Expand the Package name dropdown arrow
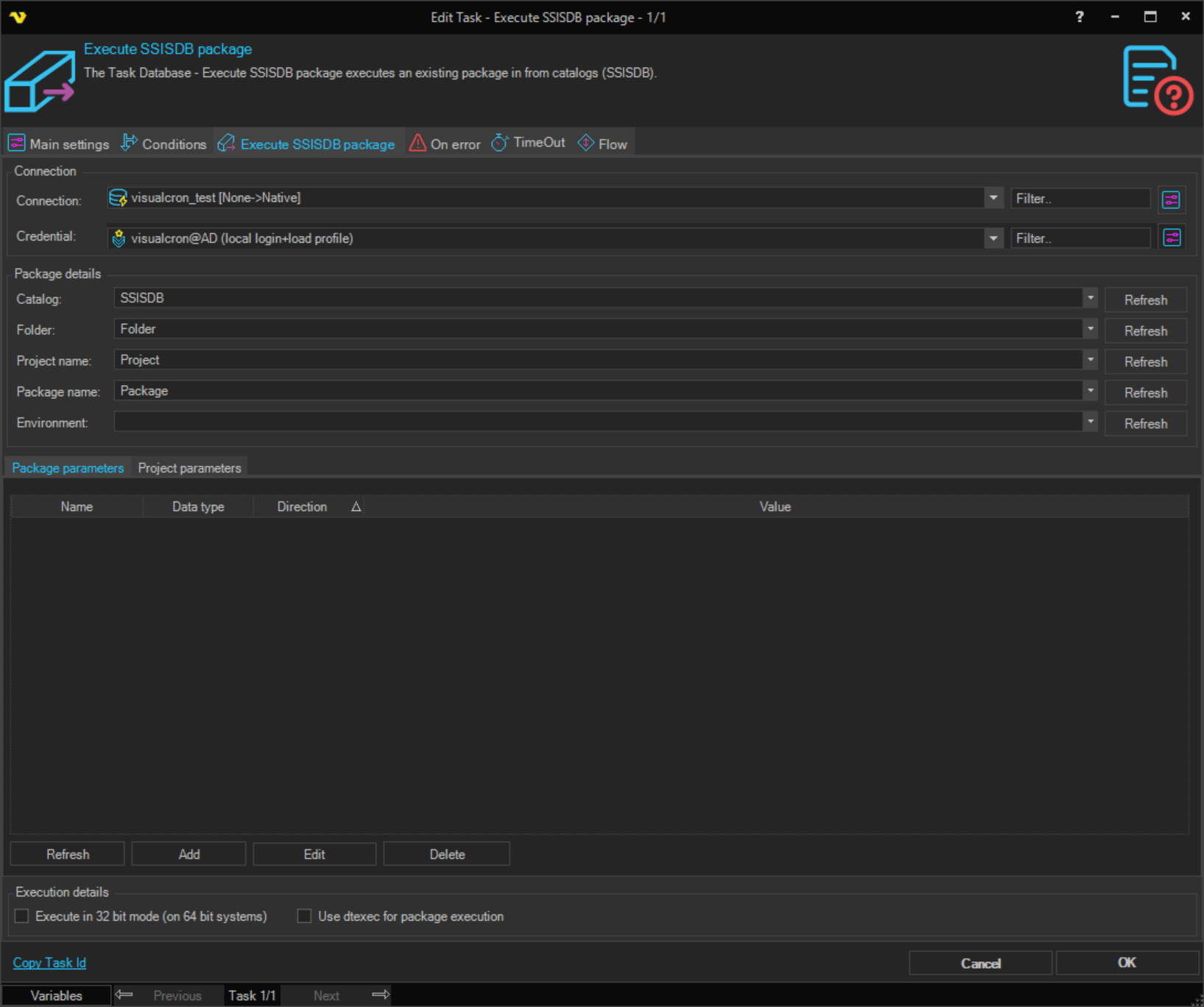The width and height of the screenshot is (1204, 1007). [1090, 390]
